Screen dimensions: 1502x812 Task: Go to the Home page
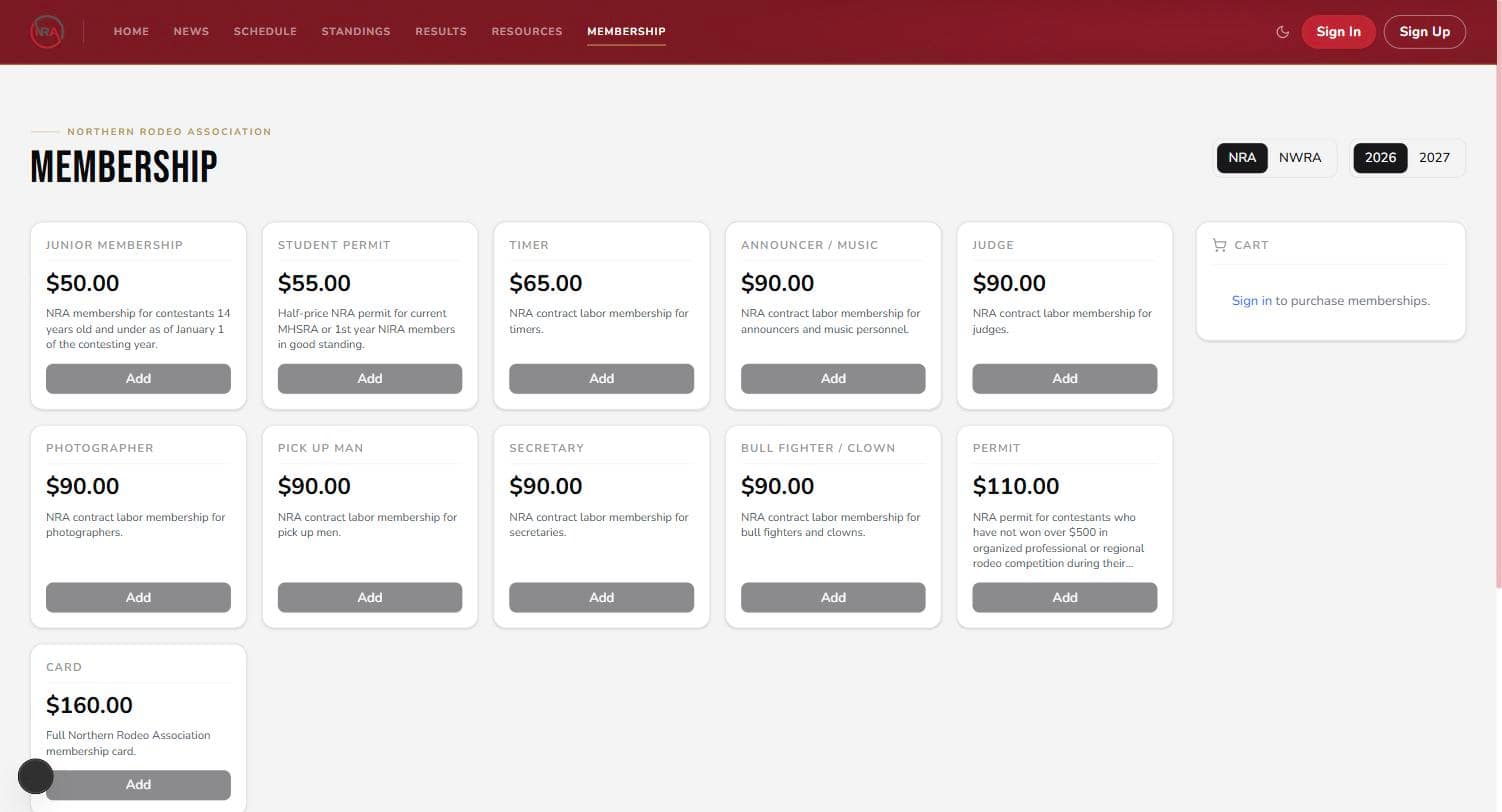[x=131, y=32]
